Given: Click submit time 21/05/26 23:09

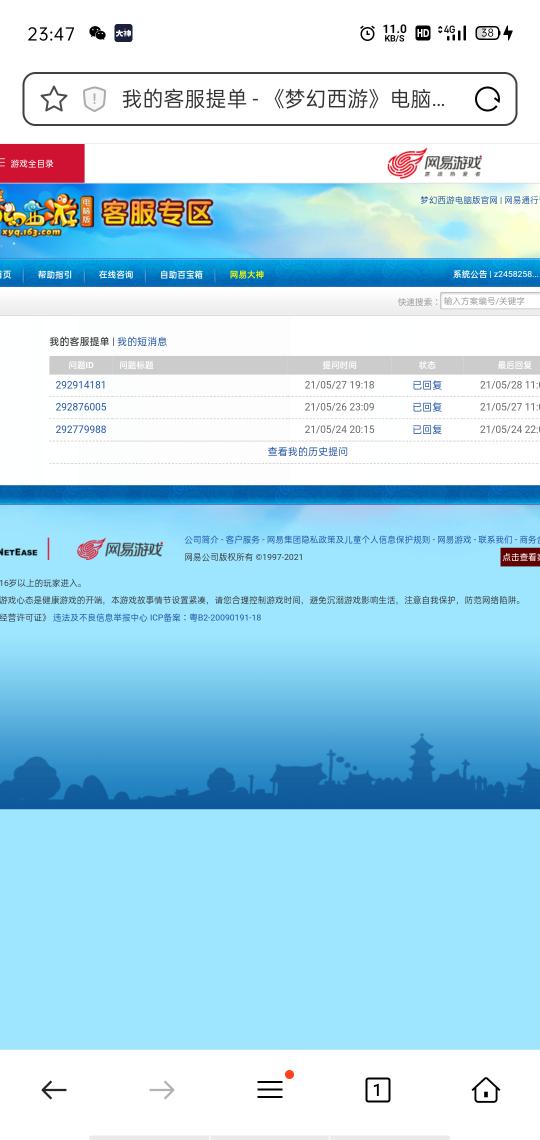Looking at the screenshot, I should [339, 407].
